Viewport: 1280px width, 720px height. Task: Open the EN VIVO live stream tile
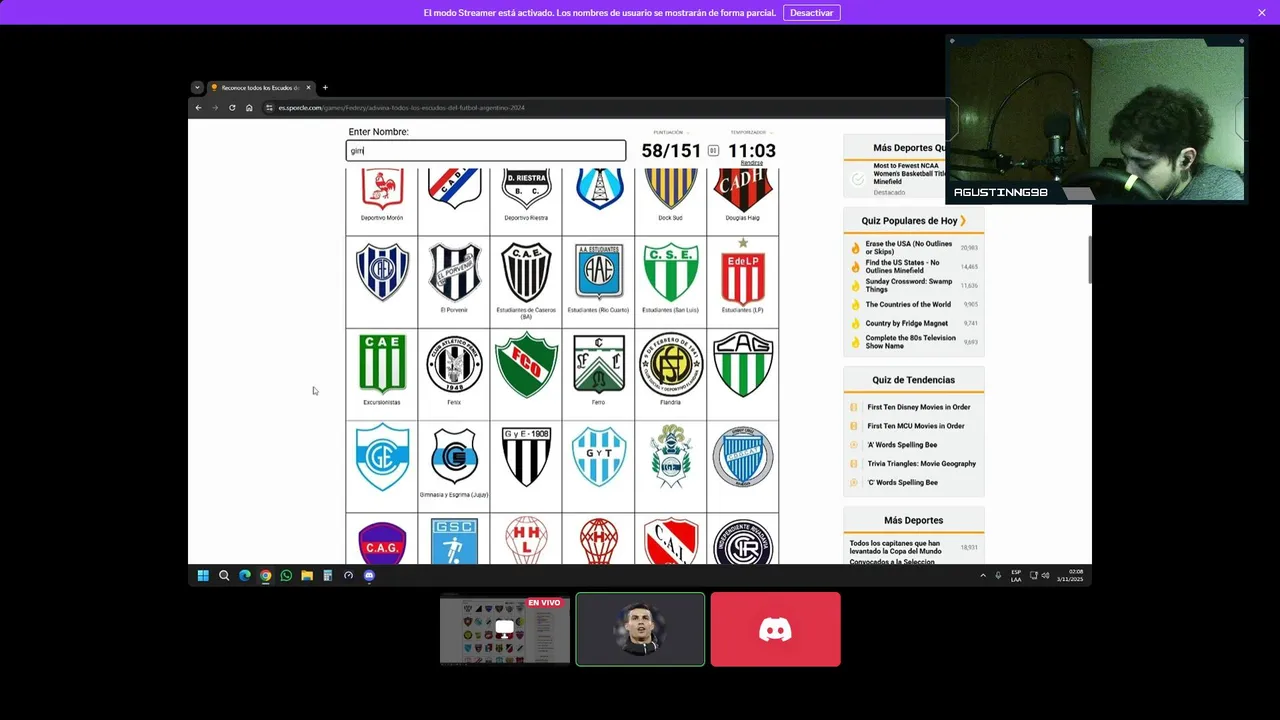pos(505,629)
